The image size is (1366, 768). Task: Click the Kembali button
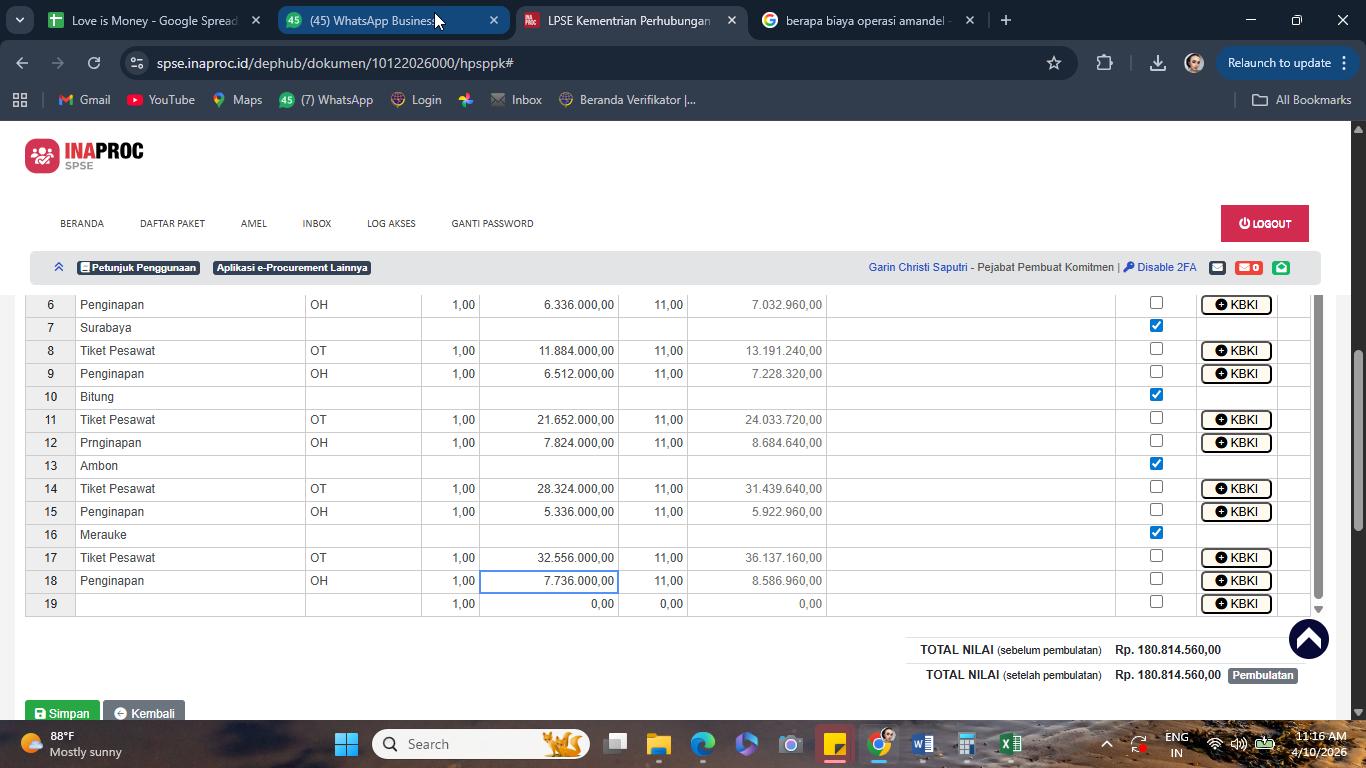click(144, 712)
